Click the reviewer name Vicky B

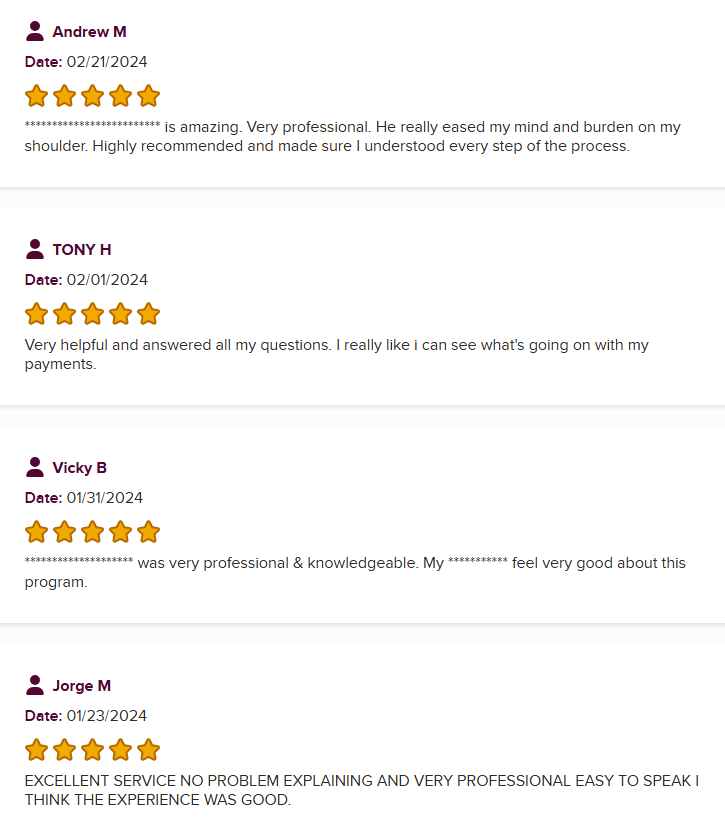pos(79,468)
